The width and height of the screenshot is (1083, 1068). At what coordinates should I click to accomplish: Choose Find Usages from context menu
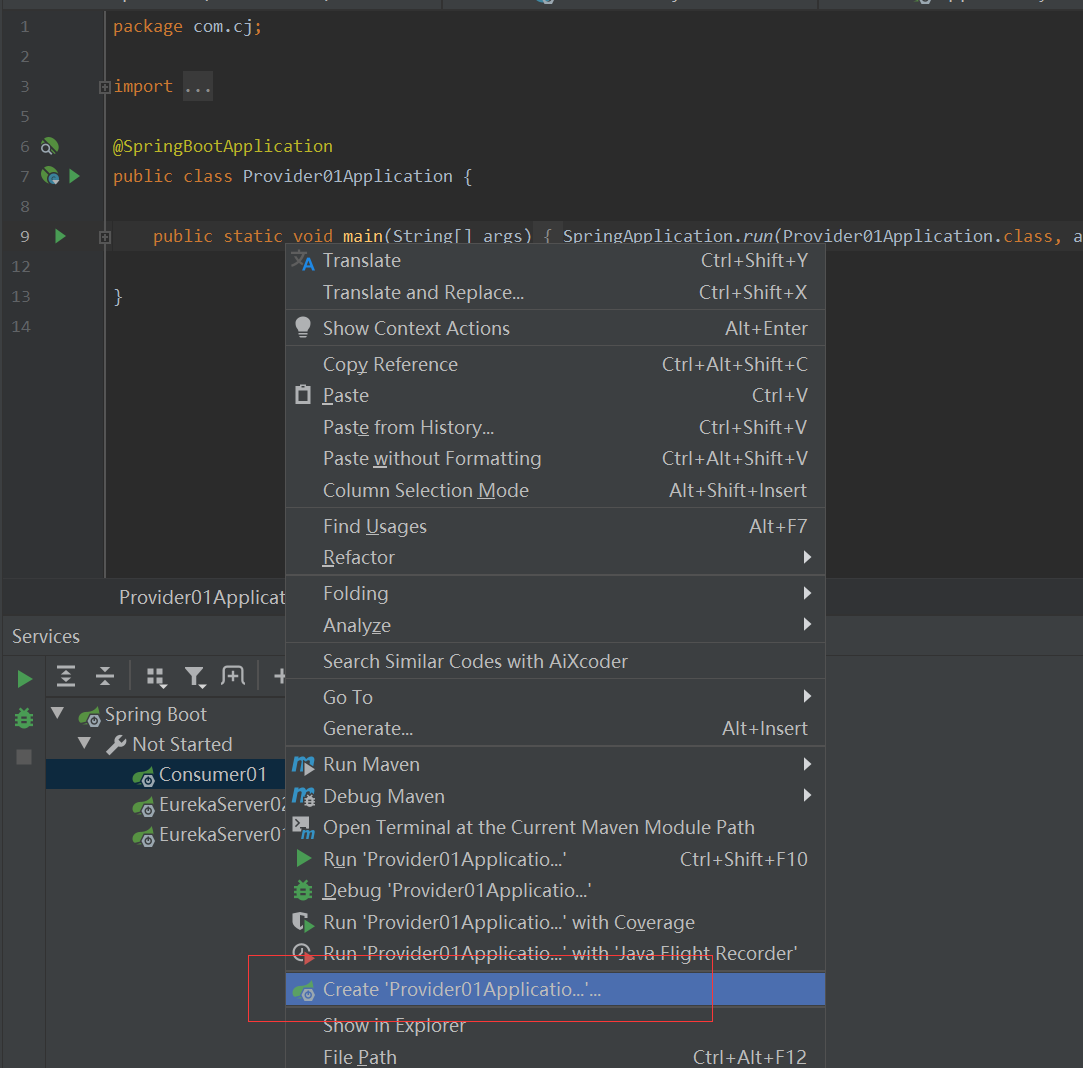(x=375, y=526)
